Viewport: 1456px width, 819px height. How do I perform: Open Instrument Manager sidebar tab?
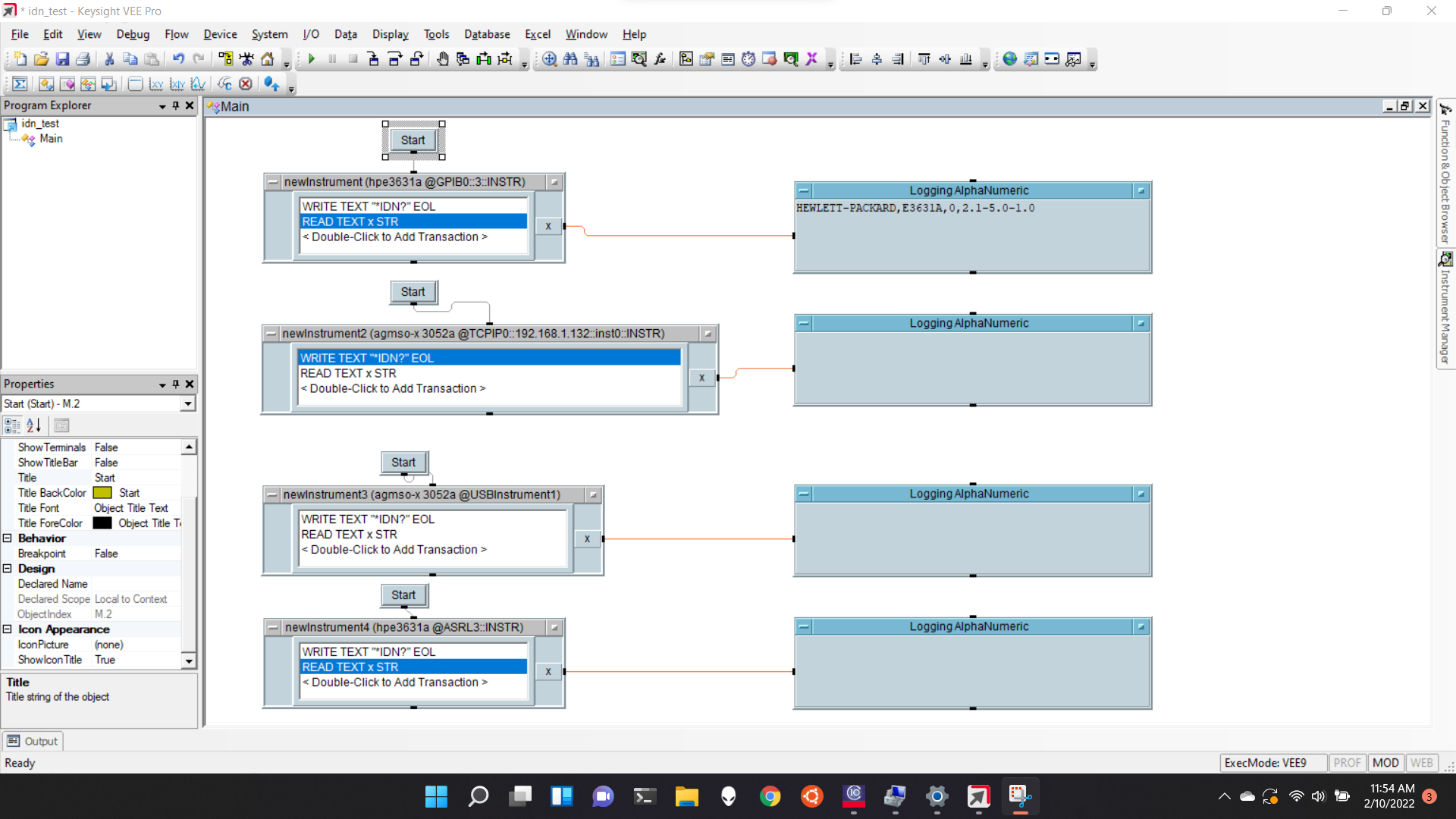(x=1445, y=311)
